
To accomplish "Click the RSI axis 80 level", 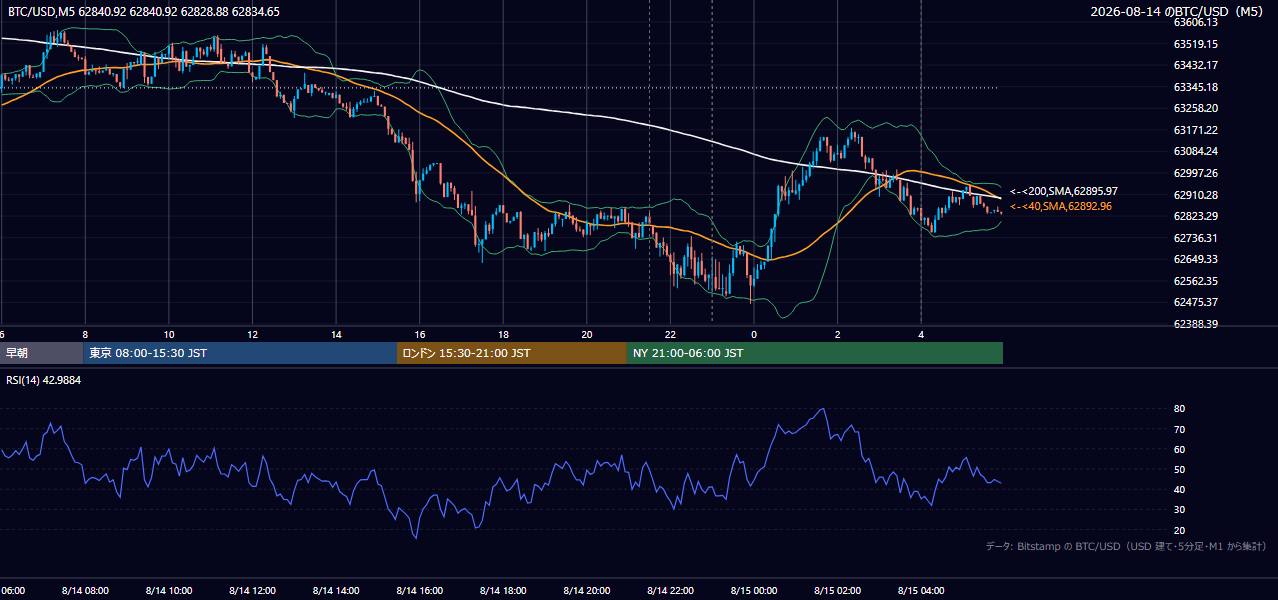I will point(1179,409).
